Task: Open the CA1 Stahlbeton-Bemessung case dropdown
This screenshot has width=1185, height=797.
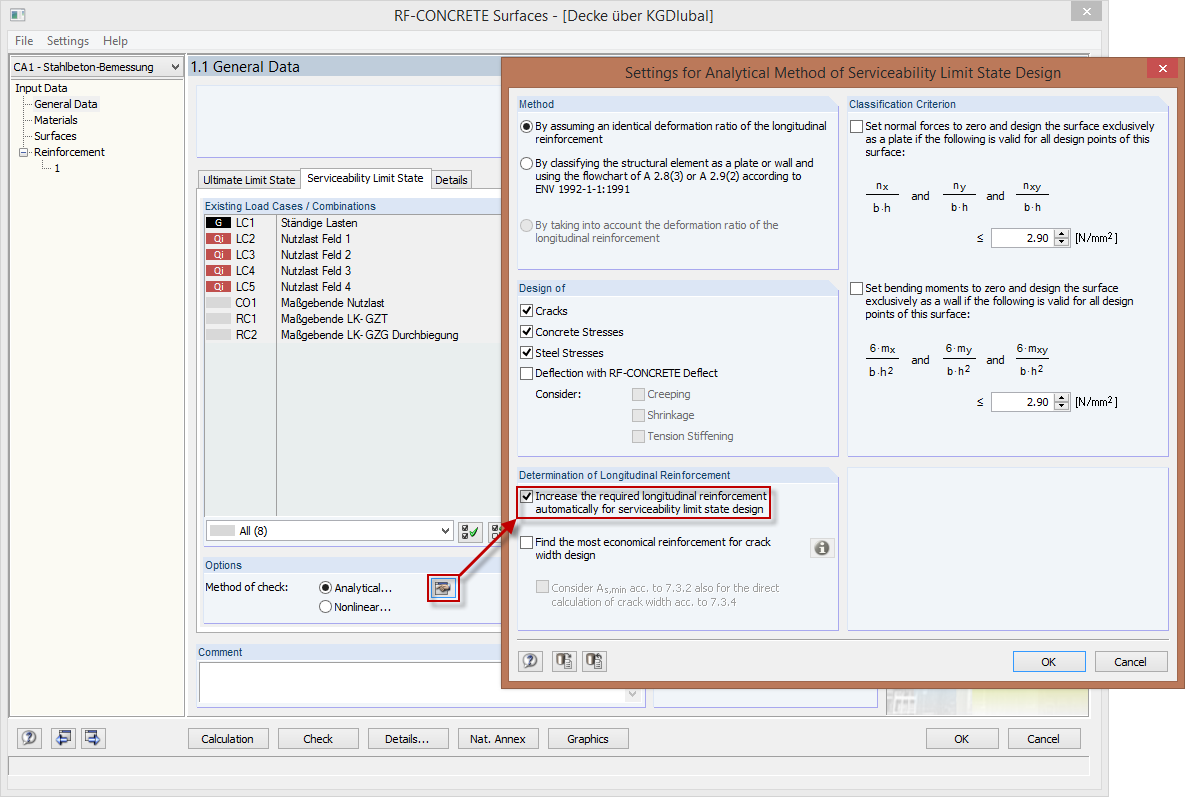Action: tap(175, 66)
